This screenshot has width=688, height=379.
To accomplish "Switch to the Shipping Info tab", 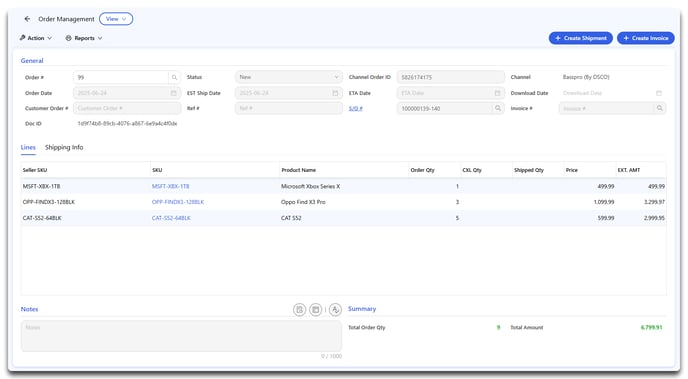I will point(64,147).
